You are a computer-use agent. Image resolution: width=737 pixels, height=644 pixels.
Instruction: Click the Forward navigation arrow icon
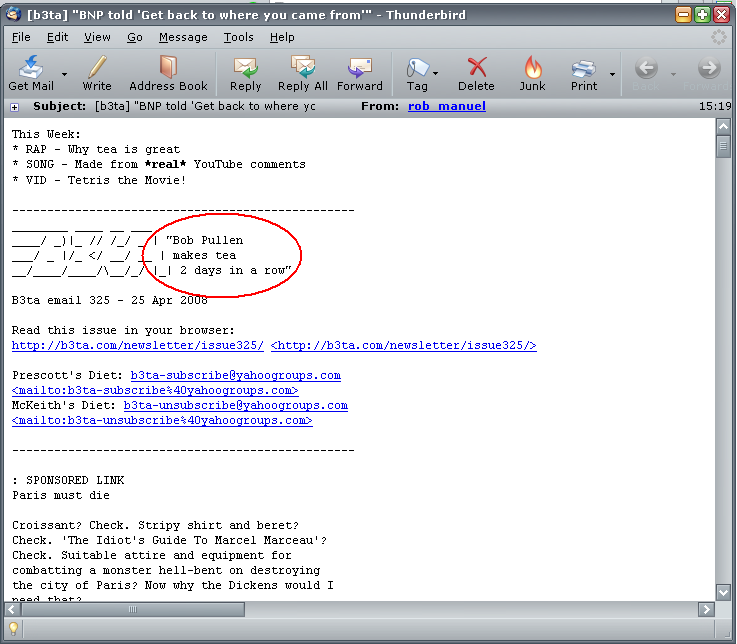pos(709,68)
